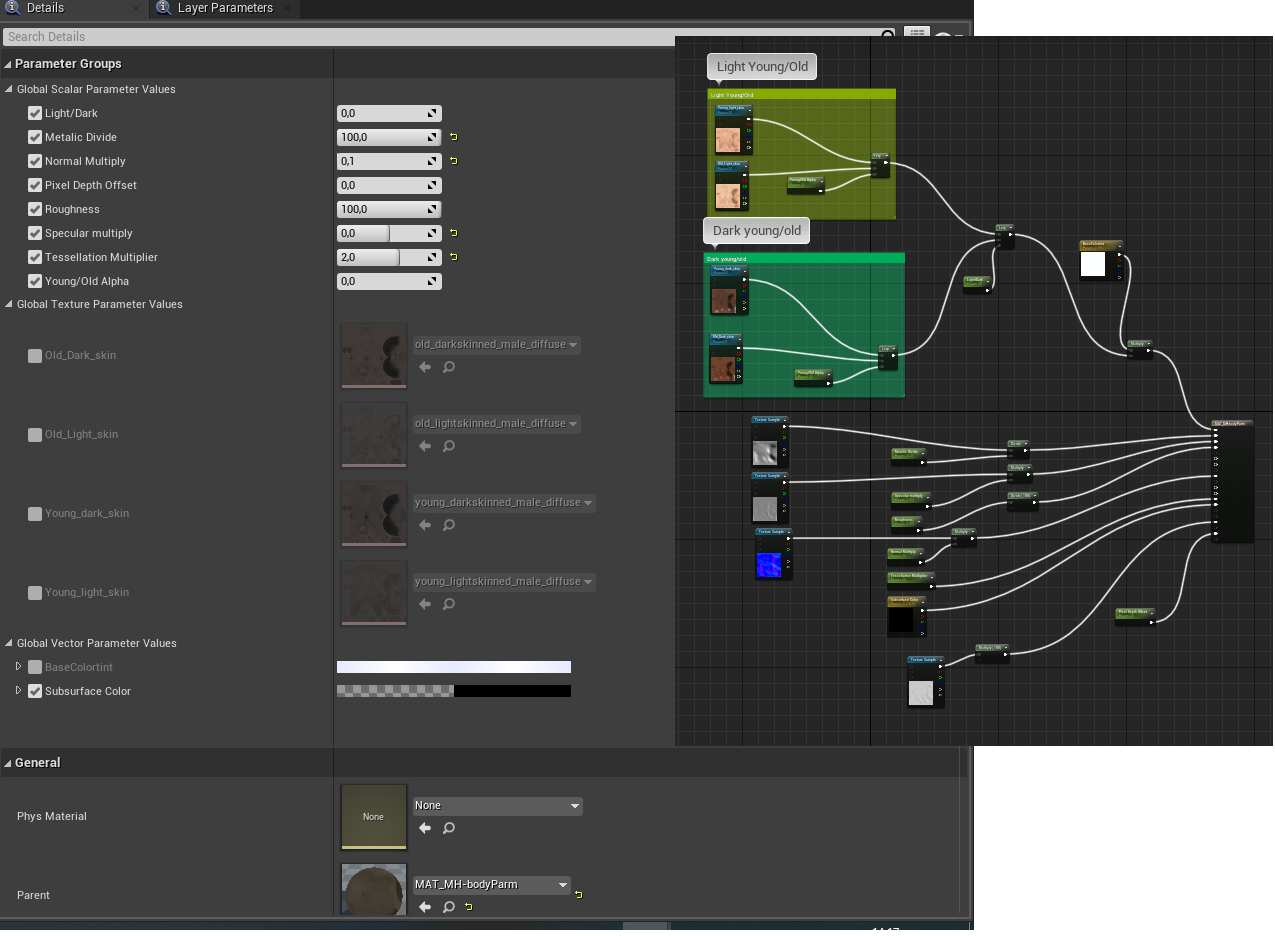1275x936 pixels.
Task: Reset Tessellation Multiplier to default
Action: tap(453, 257)
